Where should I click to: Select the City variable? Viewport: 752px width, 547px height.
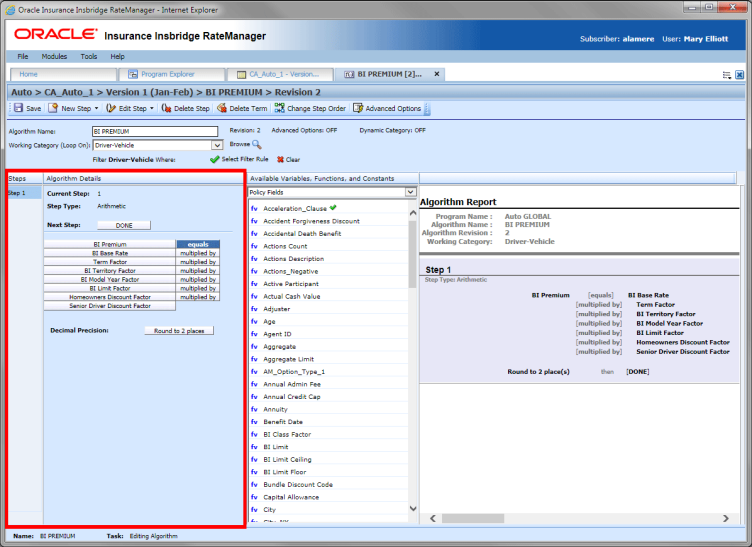coord(270,510)
